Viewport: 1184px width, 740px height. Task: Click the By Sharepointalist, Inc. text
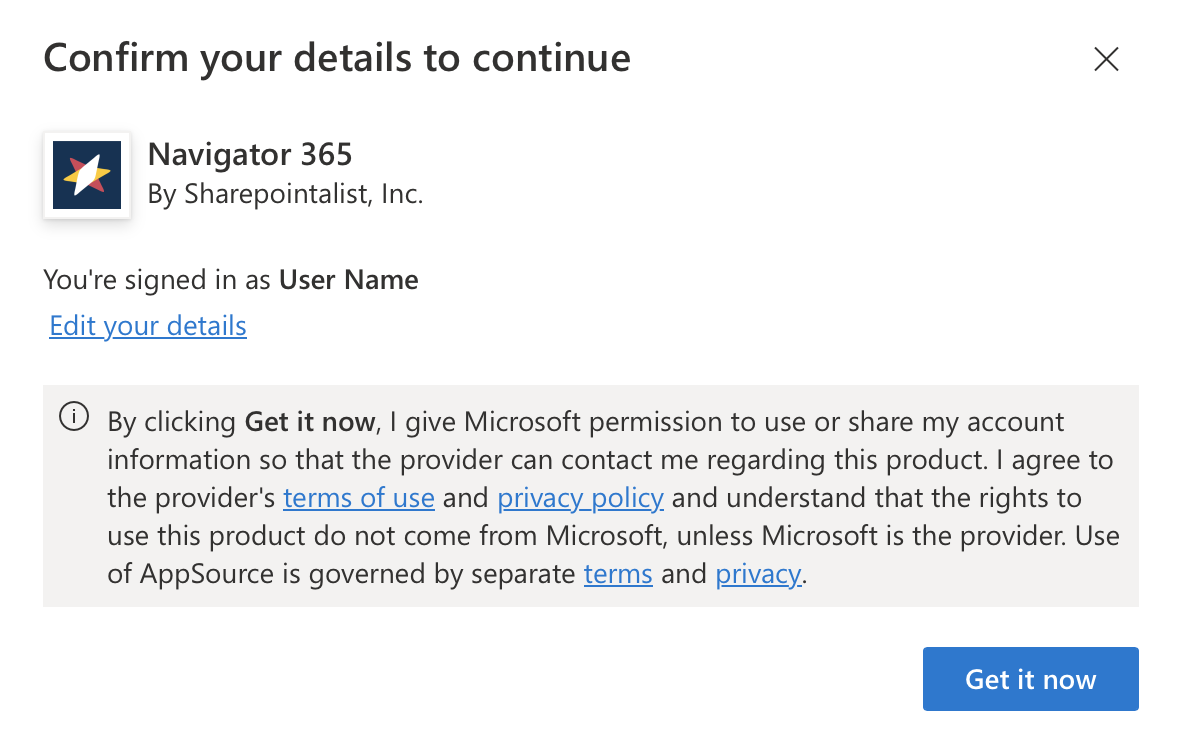(285, 194)
